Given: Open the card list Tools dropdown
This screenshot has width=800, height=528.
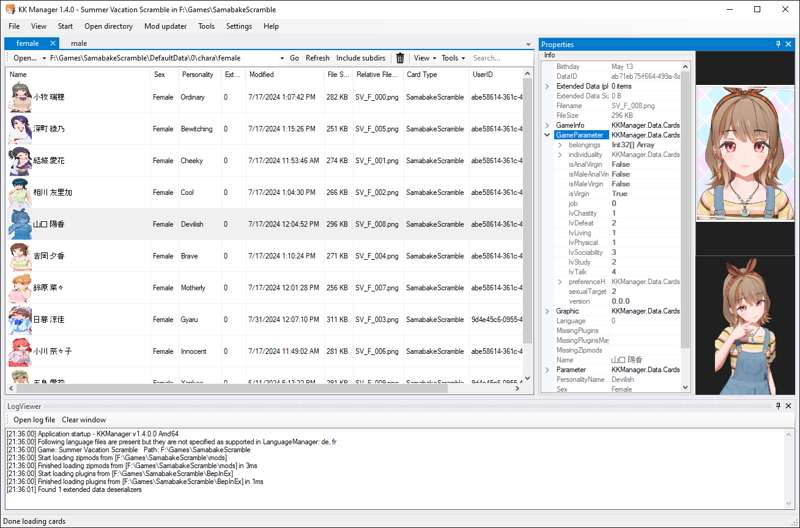Looking at the screenshot, I should pyautogui.click(x=453, y=58).
